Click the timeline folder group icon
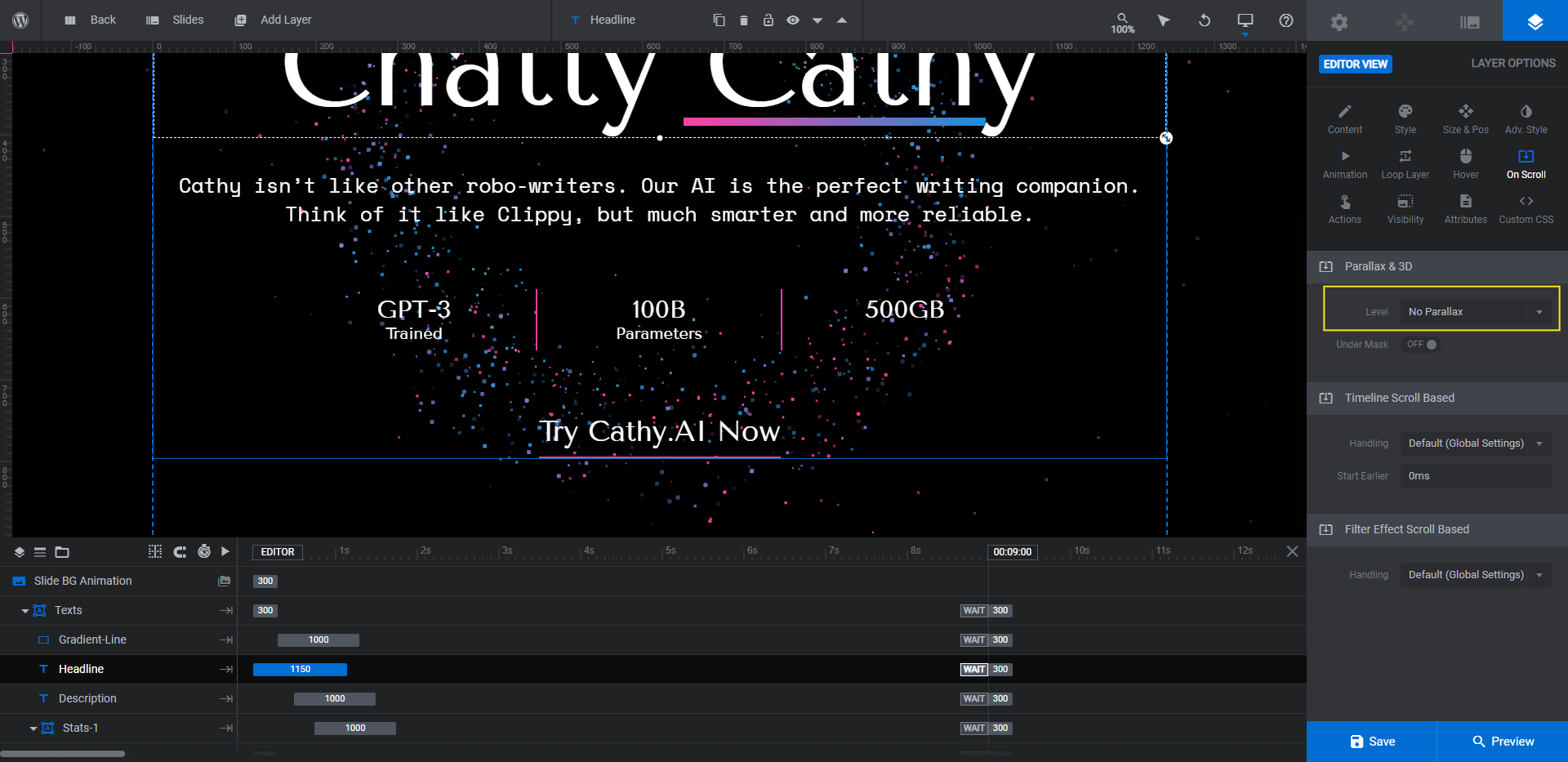This screenshot has height=762, width=1568. [62, 552]
